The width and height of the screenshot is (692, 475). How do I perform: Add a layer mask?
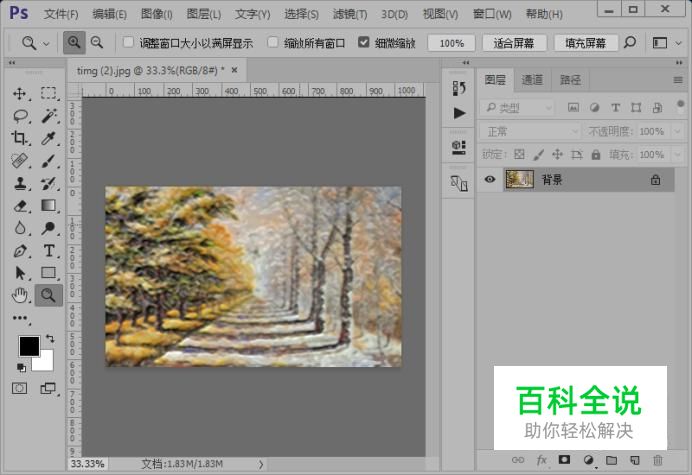(x=564, y=460)
